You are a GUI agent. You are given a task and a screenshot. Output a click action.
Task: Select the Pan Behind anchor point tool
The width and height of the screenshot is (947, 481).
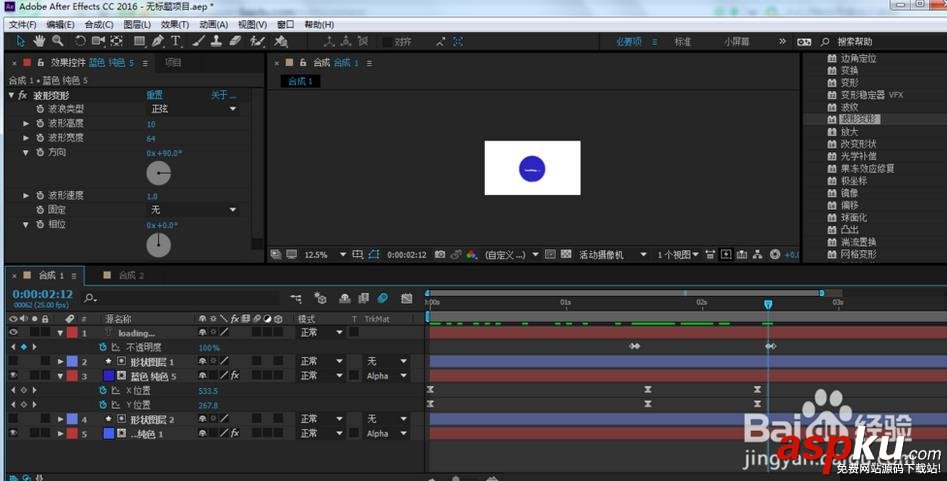[117, 41]
